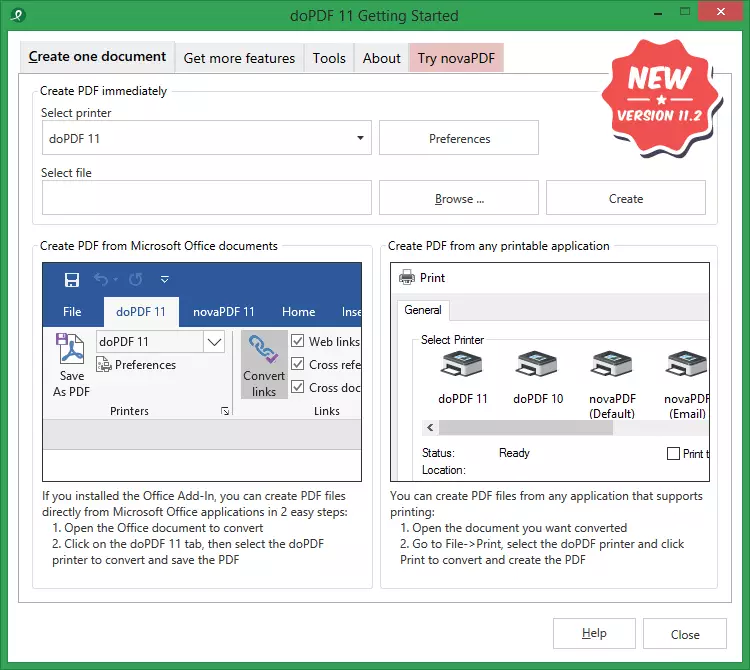Click the redo icon in Office preview
Screen dimensions: 750x670
(136, 279)
